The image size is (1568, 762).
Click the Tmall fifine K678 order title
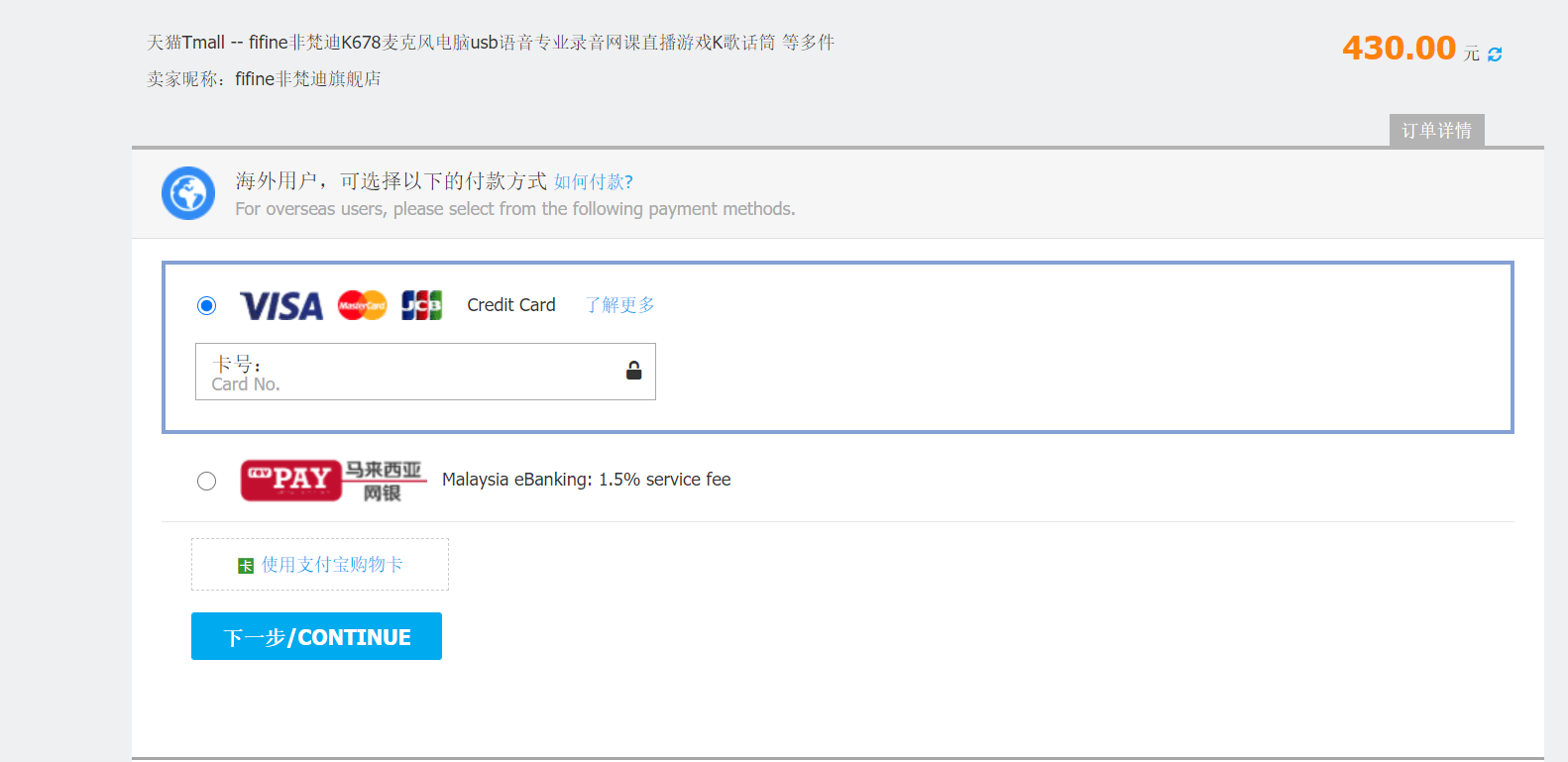pos(491,43)
